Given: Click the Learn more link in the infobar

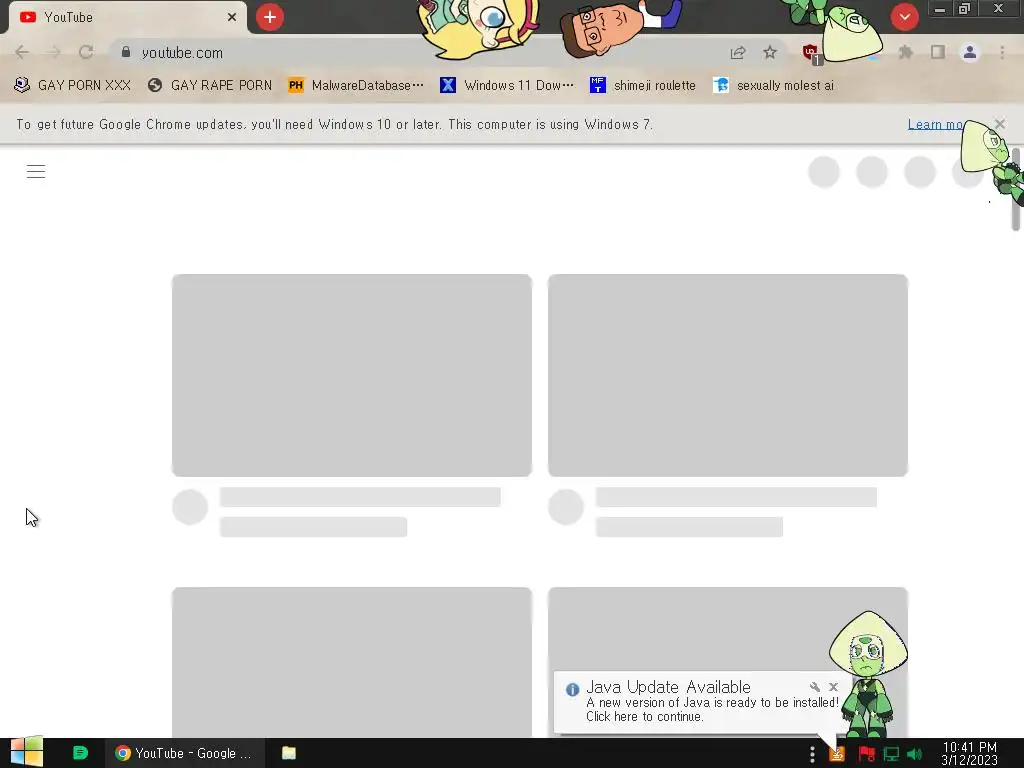Looking at the screenshot, I should [x=935, y=124].
